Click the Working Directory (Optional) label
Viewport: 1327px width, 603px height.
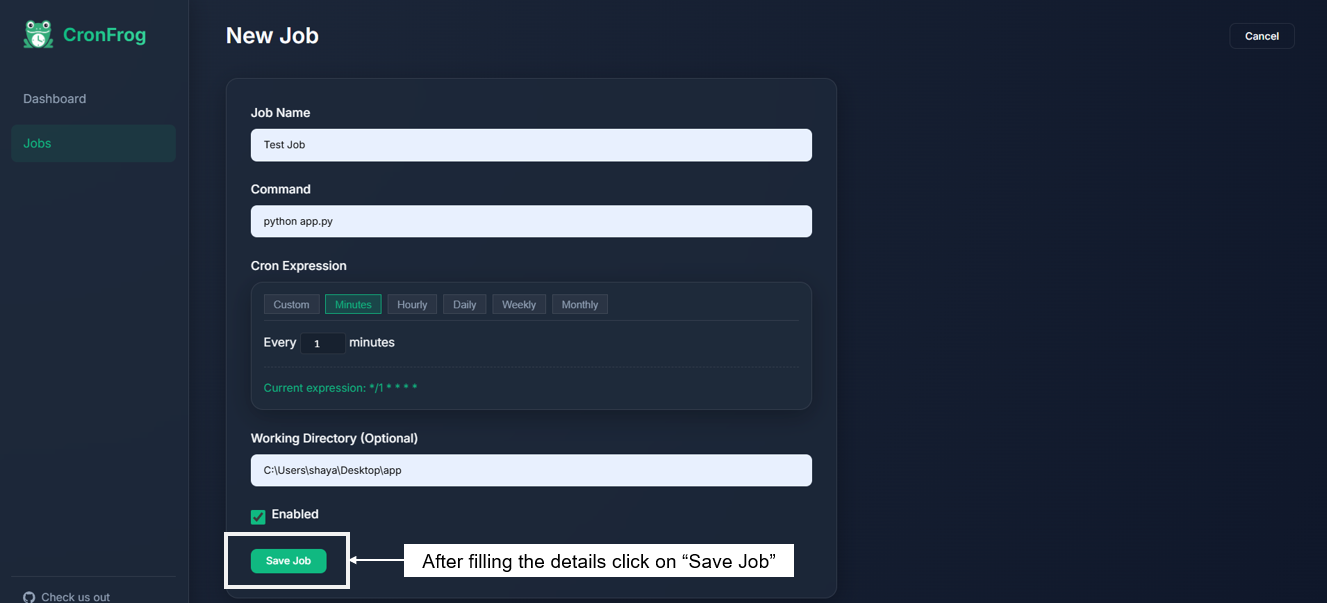click(334, 438)
